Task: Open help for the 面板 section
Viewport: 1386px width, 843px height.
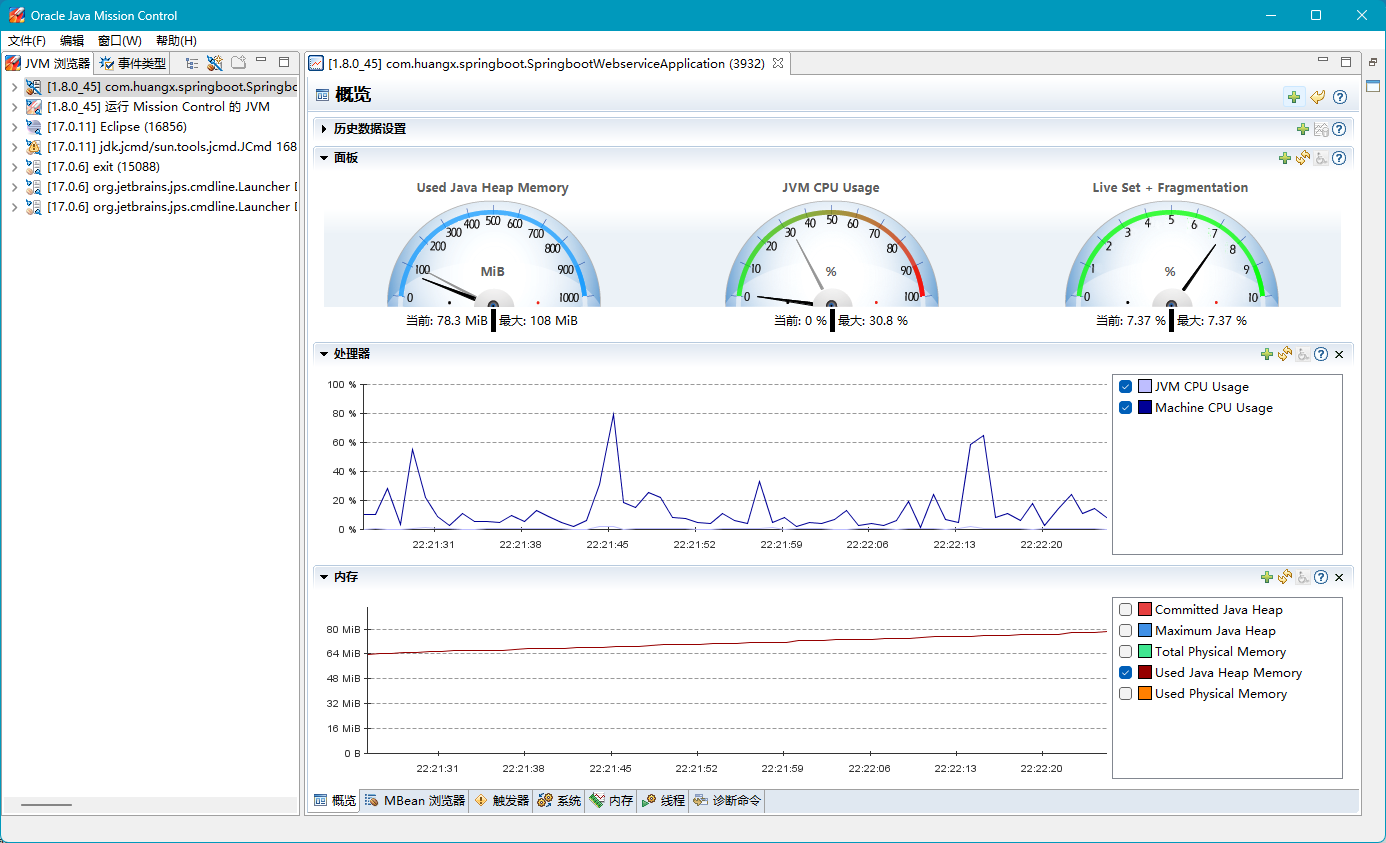Action: (1339, 158)
